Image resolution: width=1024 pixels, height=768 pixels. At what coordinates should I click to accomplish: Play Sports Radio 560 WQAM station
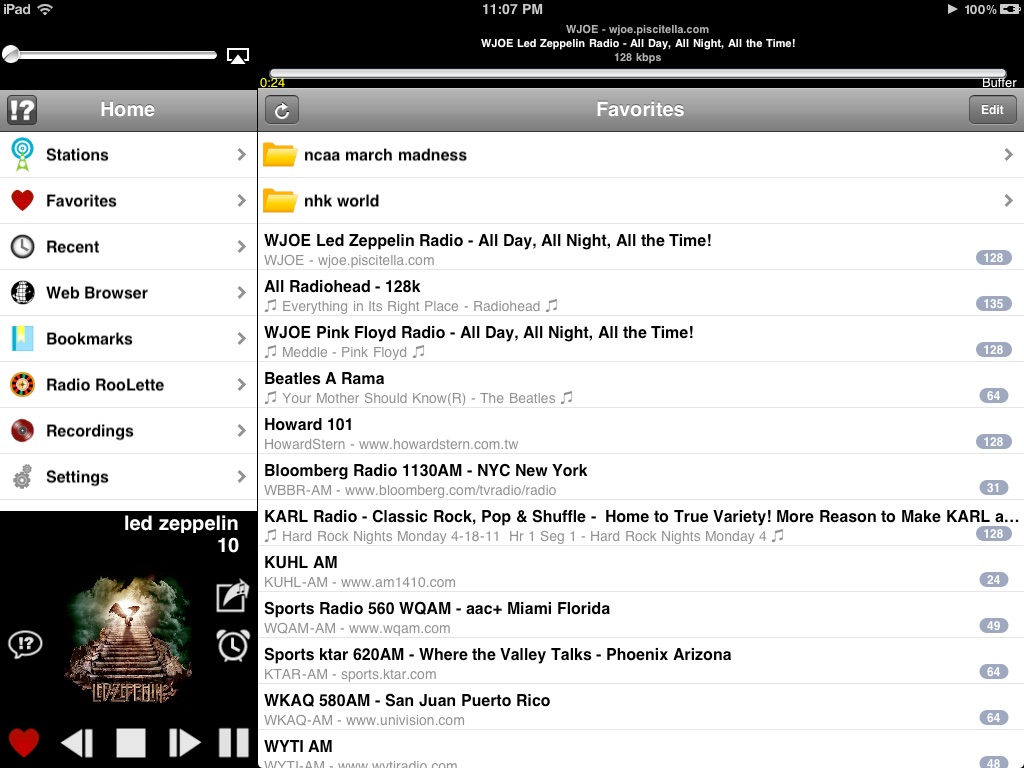(x=641, y=615)
